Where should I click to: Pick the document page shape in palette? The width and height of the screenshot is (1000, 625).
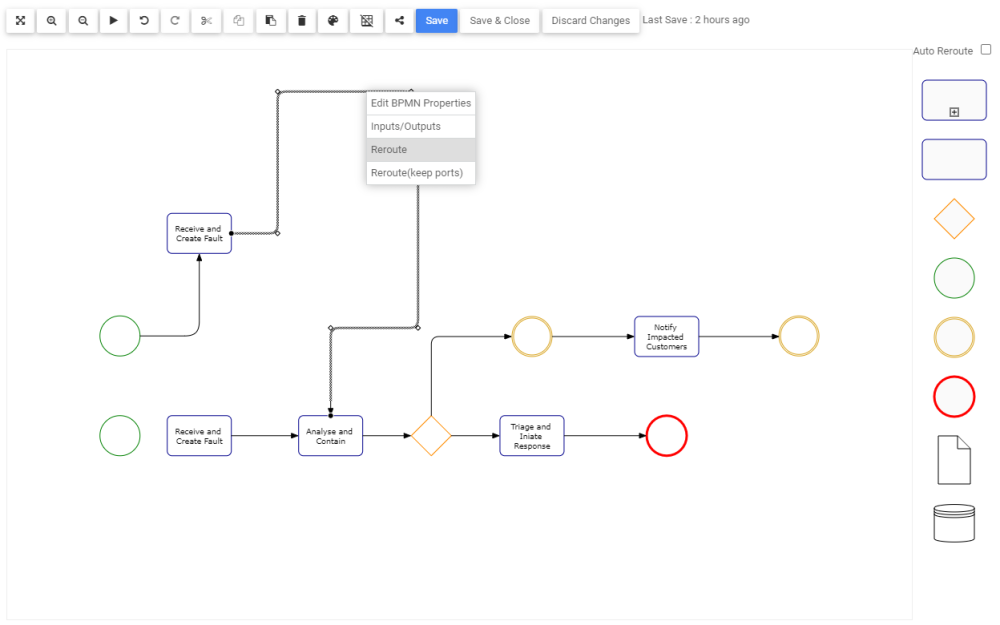coord(954,460)
